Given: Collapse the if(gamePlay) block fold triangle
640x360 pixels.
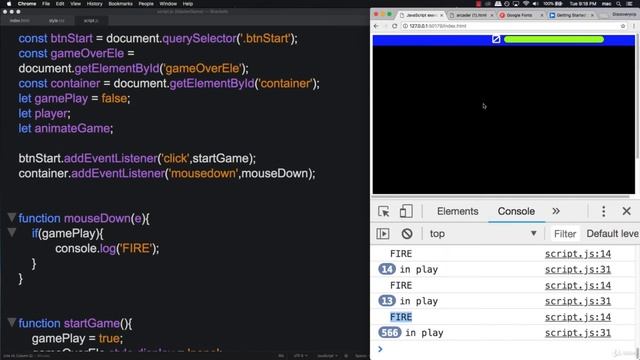Looking at the screenshot, I should click(12, 233).
